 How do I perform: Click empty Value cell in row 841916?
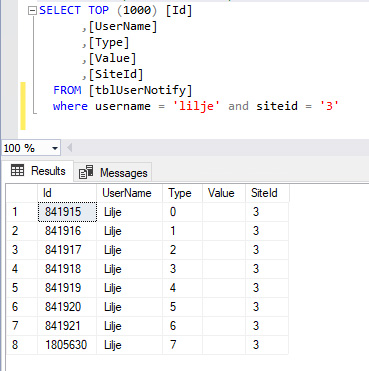click(224, 231)
